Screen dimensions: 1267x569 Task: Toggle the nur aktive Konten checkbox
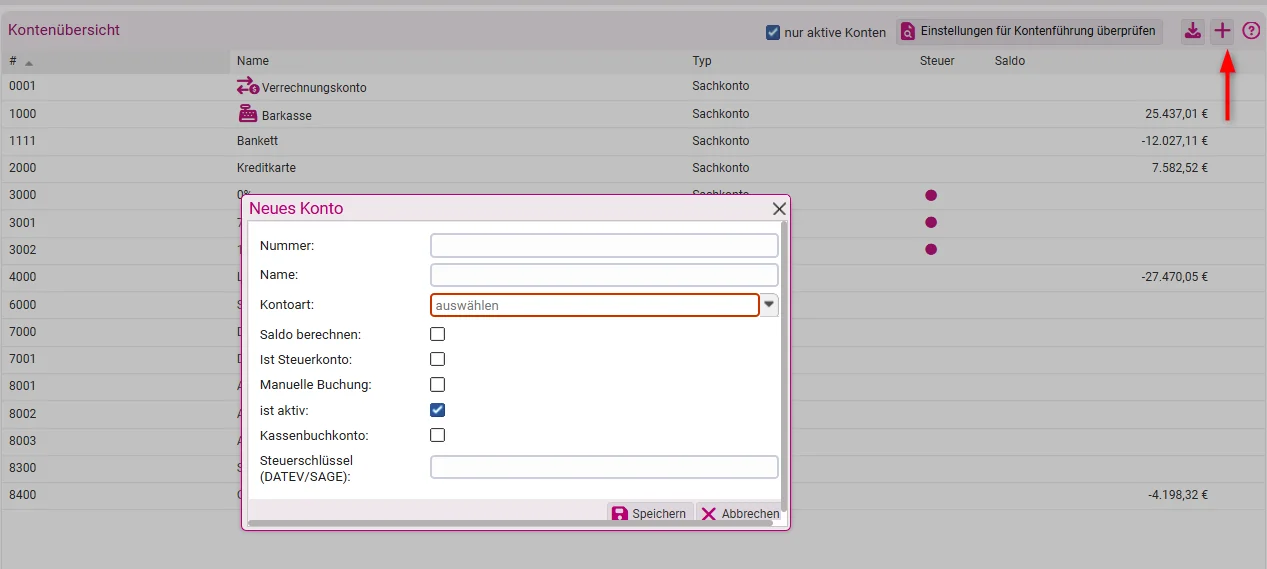pyautogui.click(x=773, y=32)
